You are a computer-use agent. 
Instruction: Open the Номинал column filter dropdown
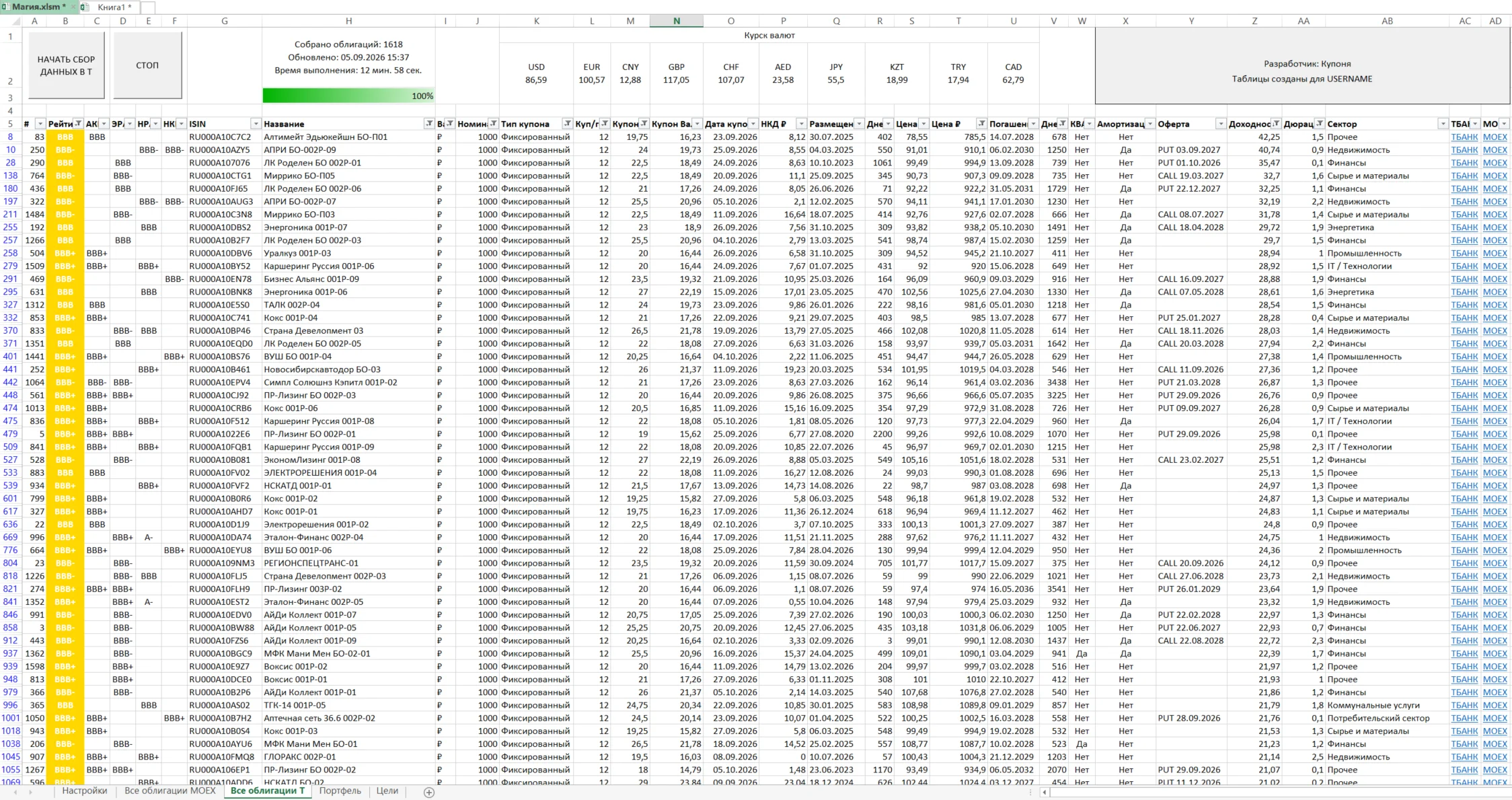tap(493, 124)
